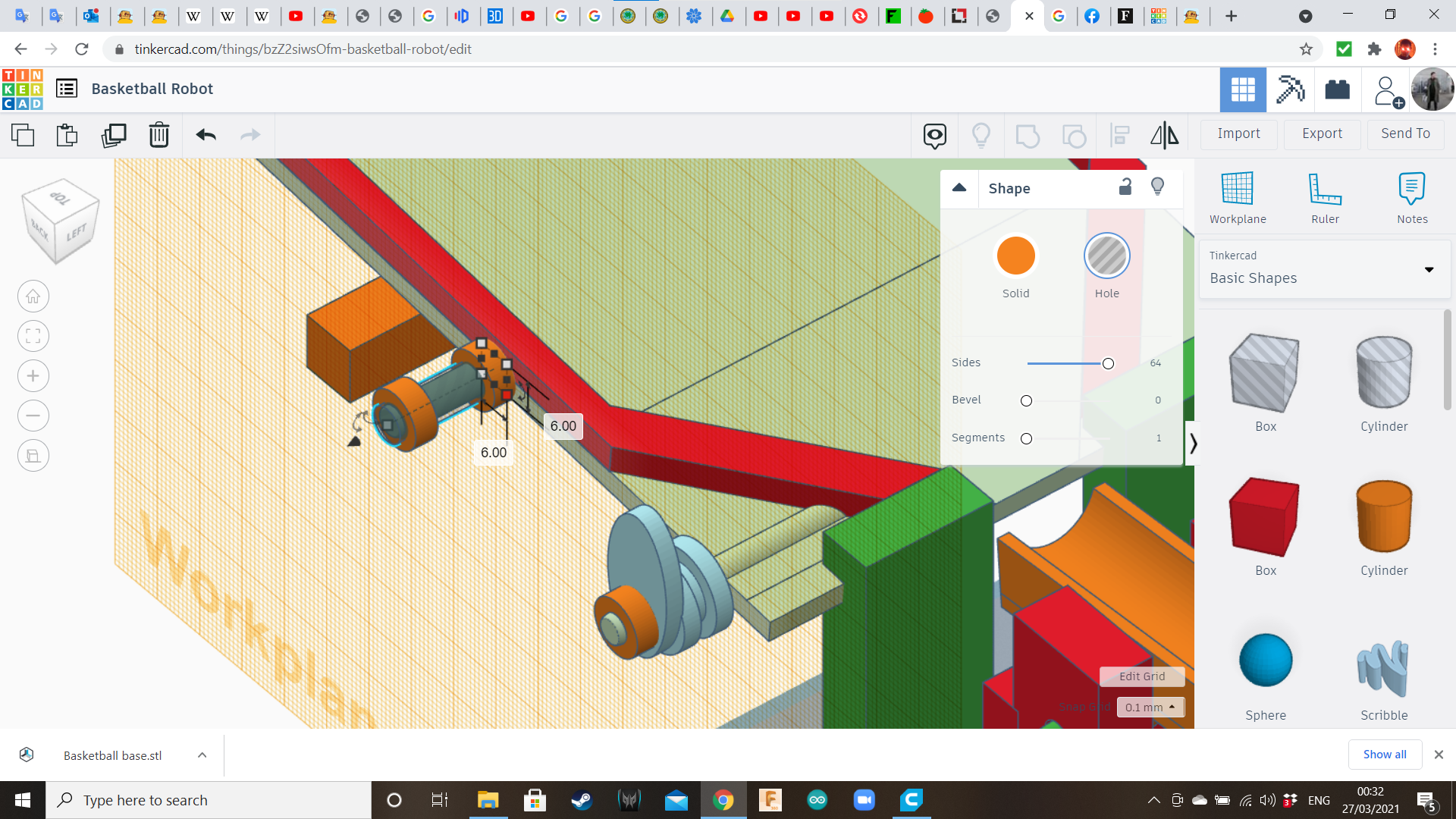1456x819 pixels.
Task: Undo the last action
Action: (206, 135)
